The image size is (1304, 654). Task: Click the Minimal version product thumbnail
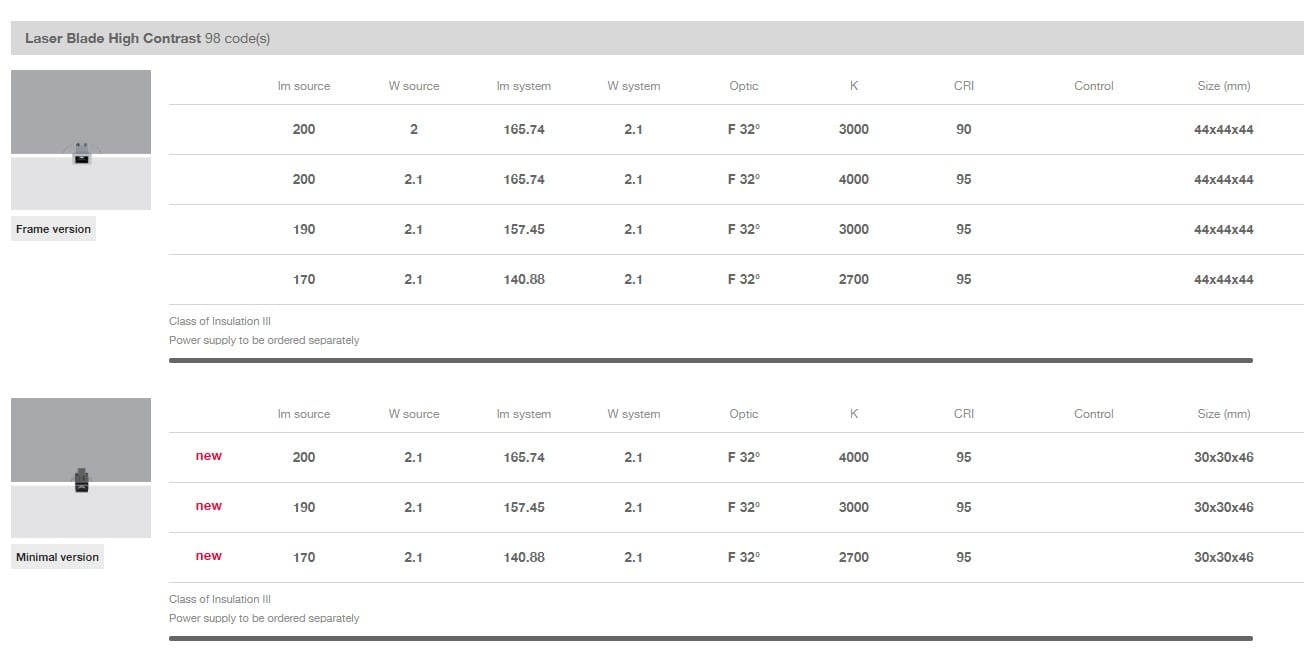pyautogui.click(x=81, y=468)
